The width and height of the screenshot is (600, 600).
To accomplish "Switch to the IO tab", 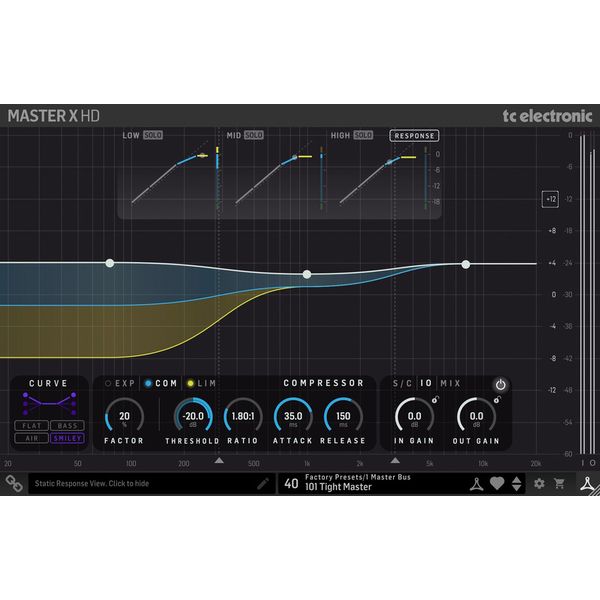I will 426,383.
